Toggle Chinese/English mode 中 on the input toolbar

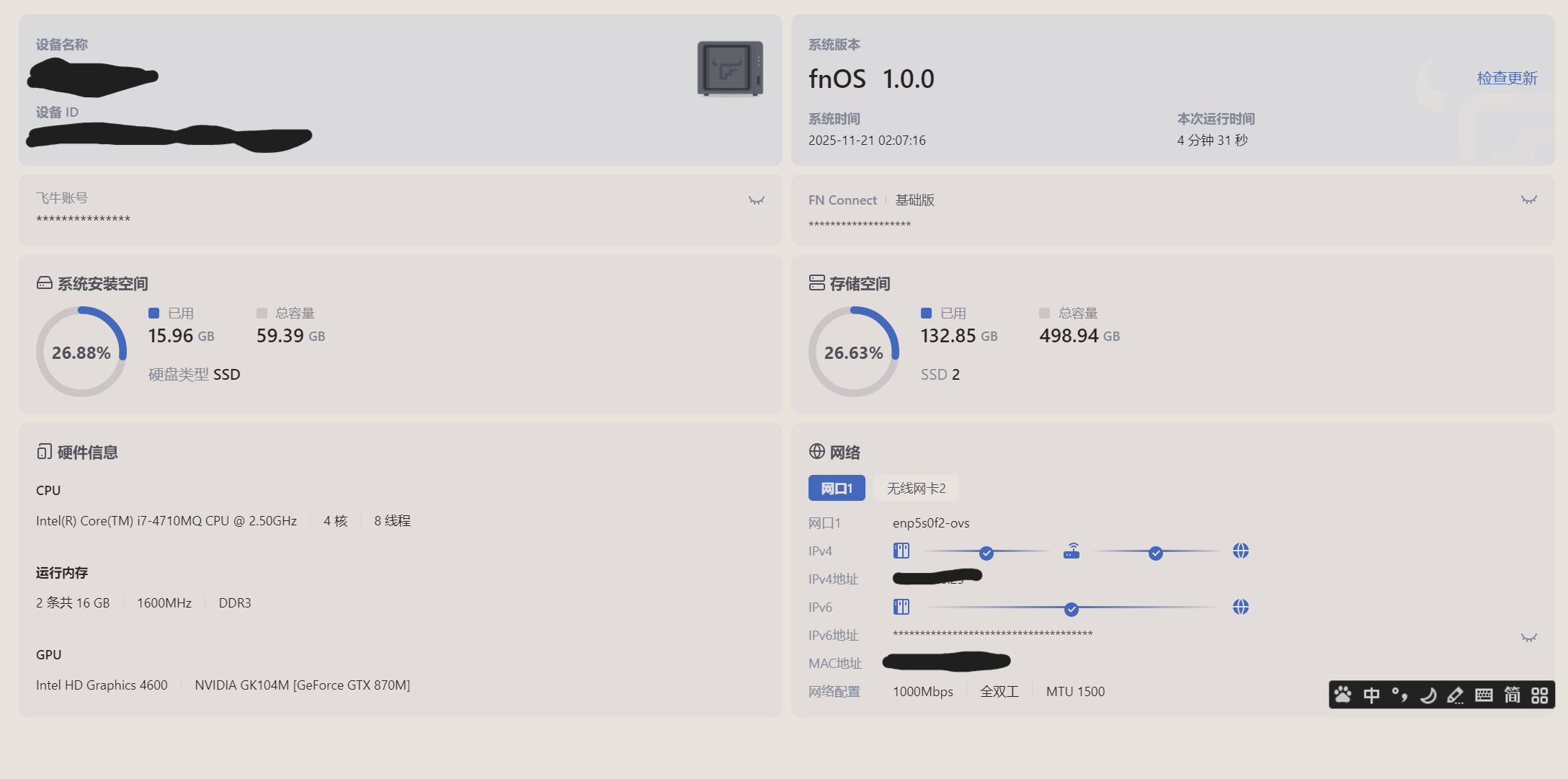(x=1371, y=695)
